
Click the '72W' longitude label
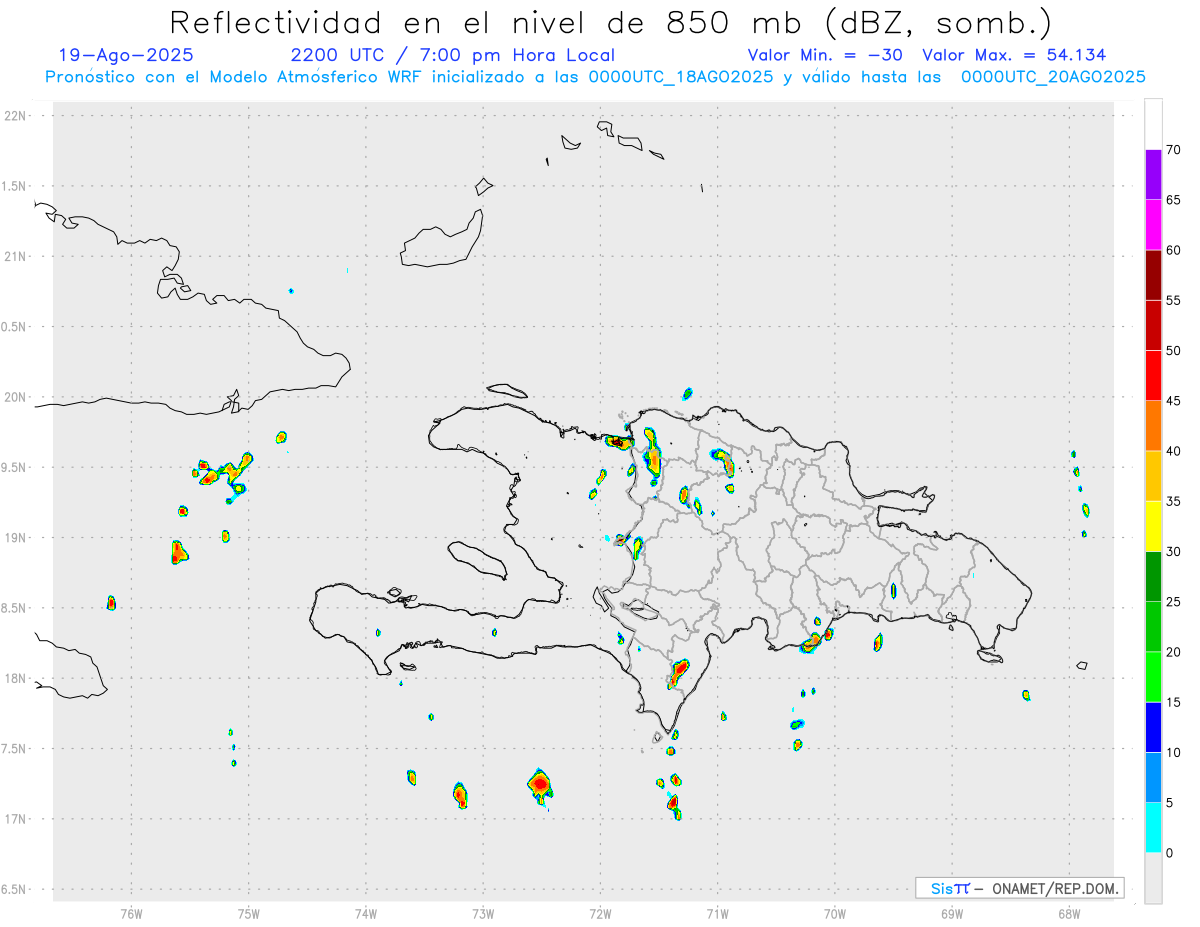(600, 913)
